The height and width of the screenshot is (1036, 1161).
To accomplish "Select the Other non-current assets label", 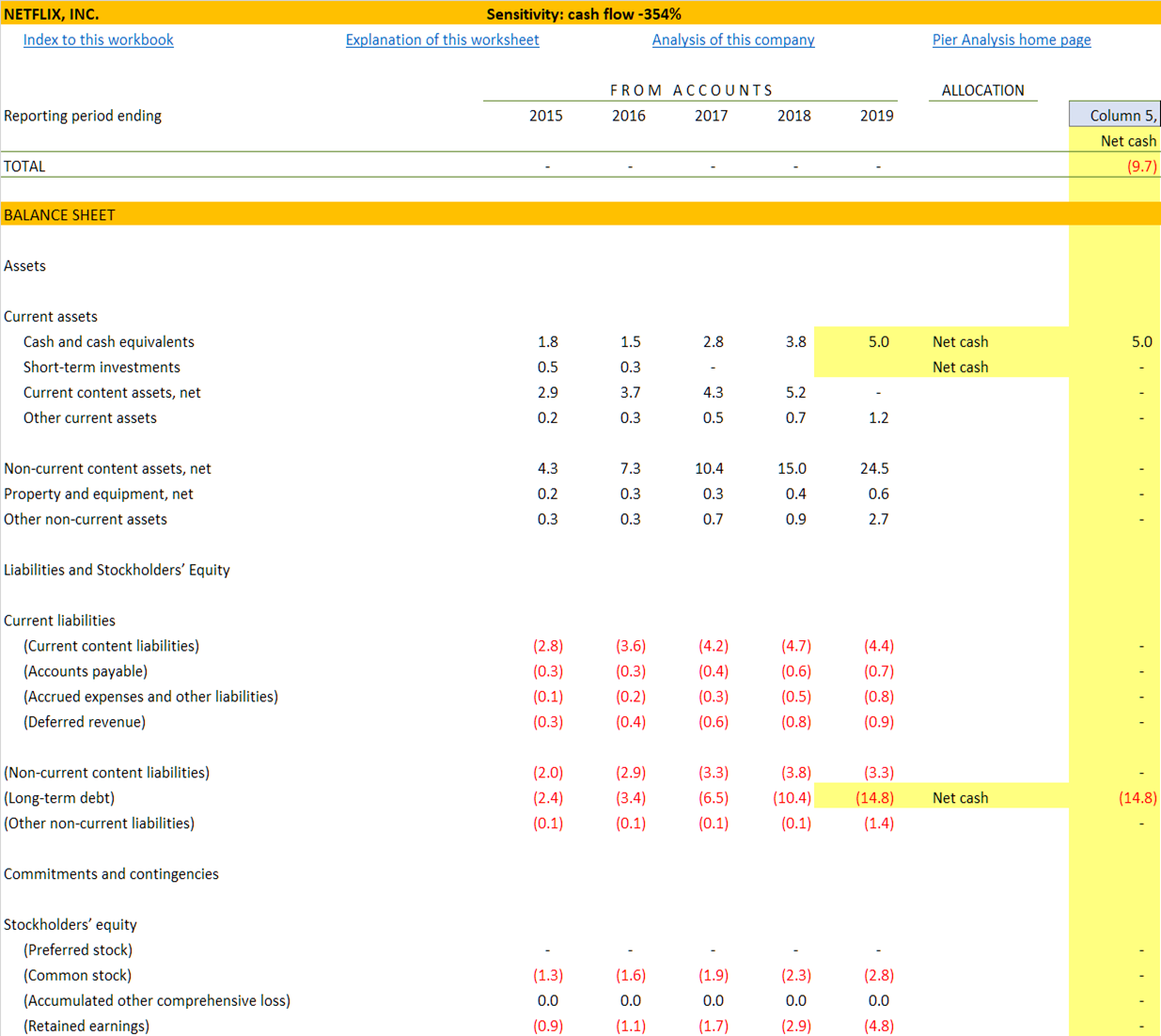I will click(x=85, y=520).
